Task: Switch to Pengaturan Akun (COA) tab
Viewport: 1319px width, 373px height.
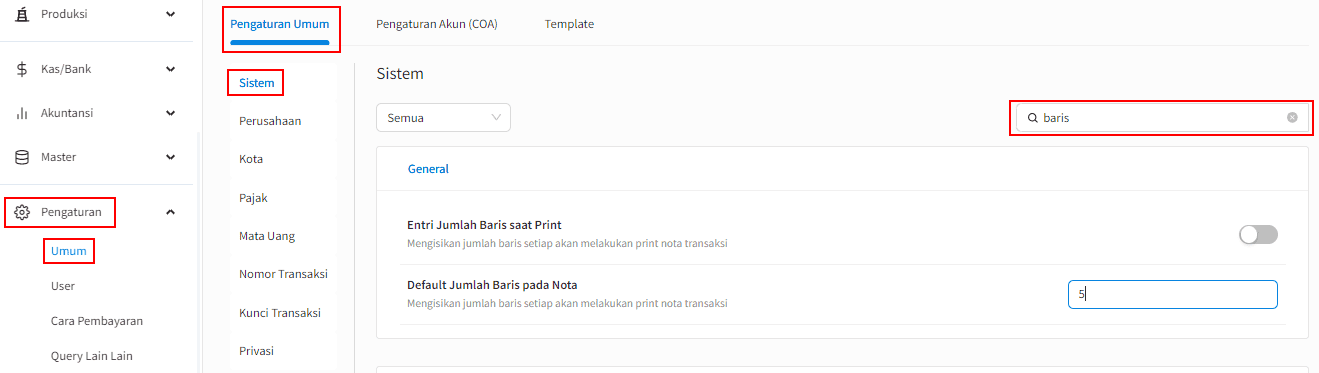Action: tap(437, 24)
